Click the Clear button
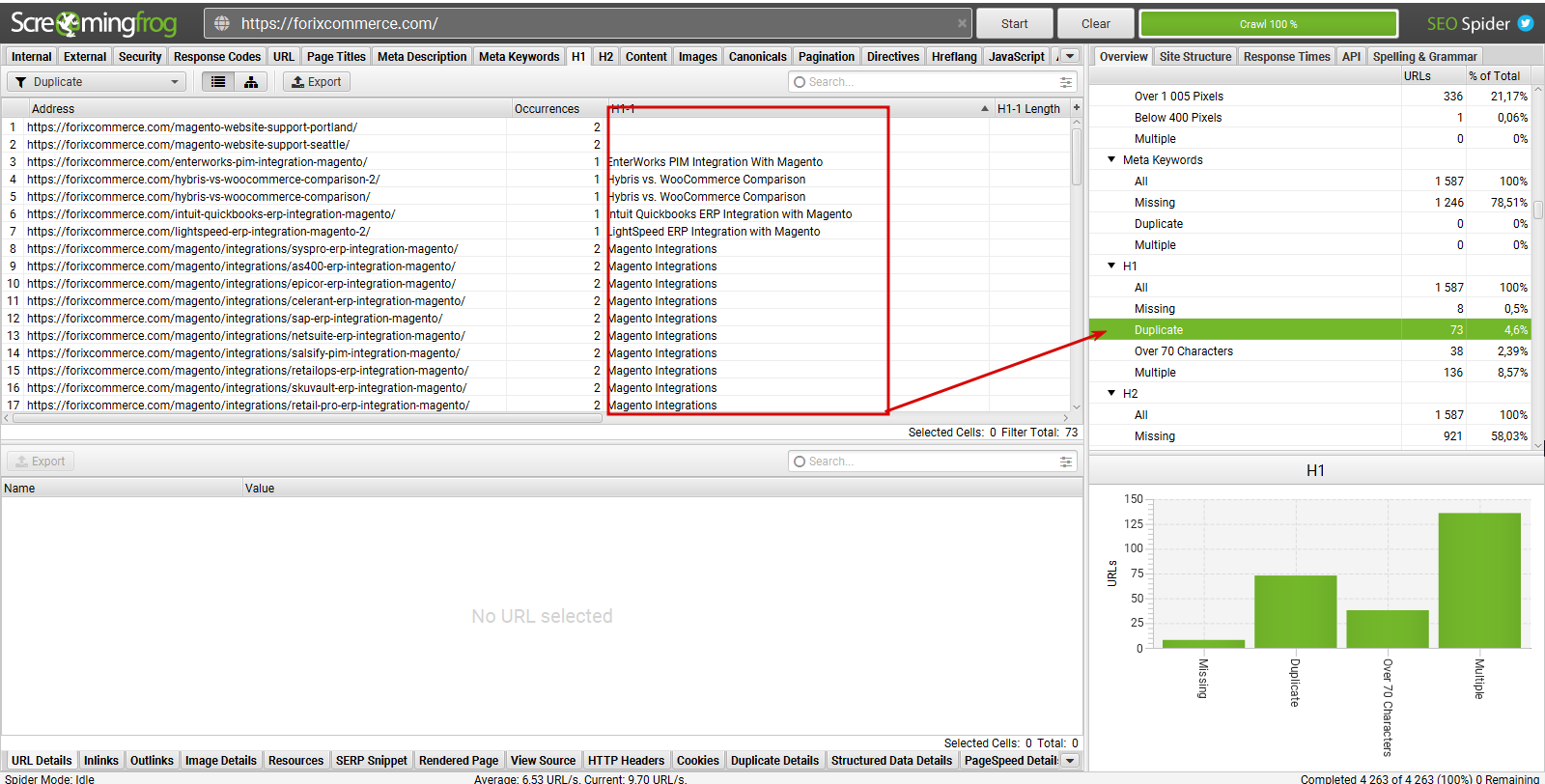Viewport: 1545px width, 784px height. (x=1095, y=23)
